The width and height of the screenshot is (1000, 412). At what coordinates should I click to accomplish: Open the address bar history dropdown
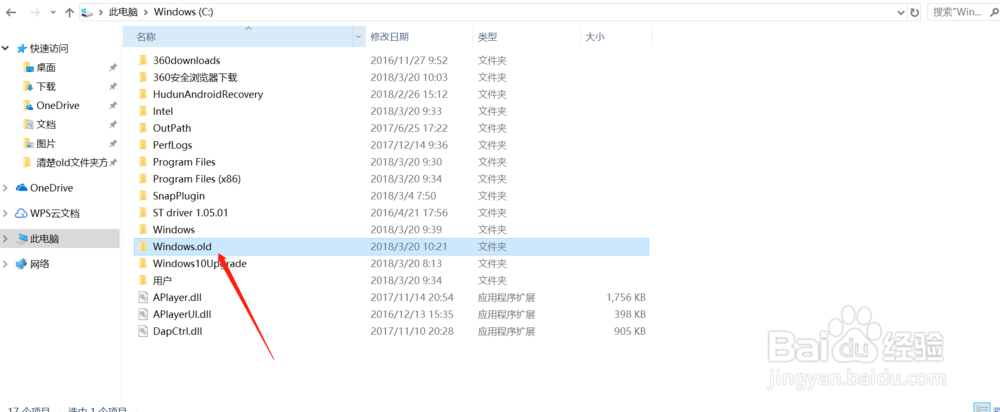click(x=900, y=12)
